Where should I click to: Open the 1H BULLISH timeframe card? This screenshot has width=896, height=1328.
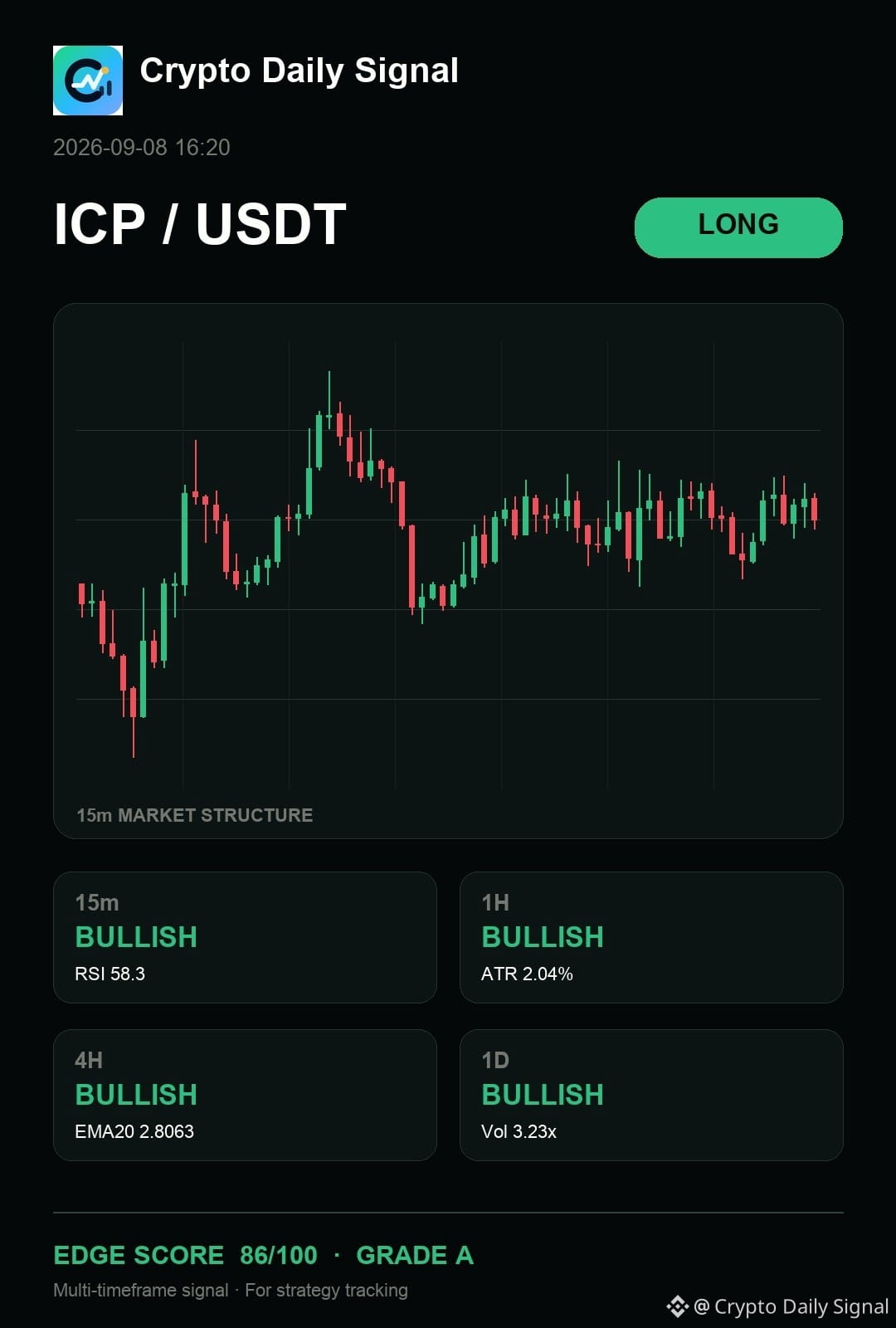651,937
